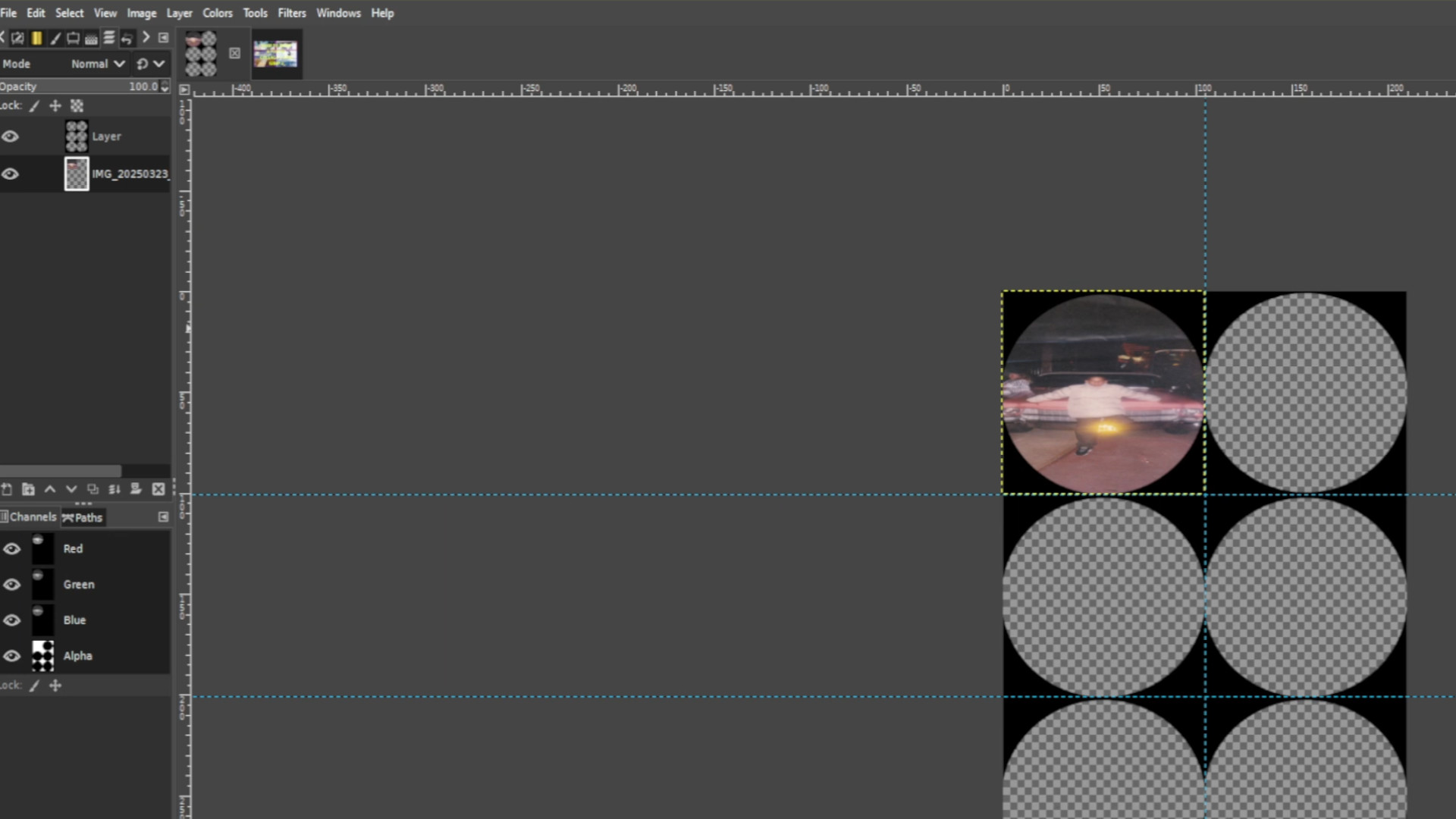The width and height of the screenshot is (1456, 819).
Task: Open the image menu arrow at ruler corner
Action: 184,89
